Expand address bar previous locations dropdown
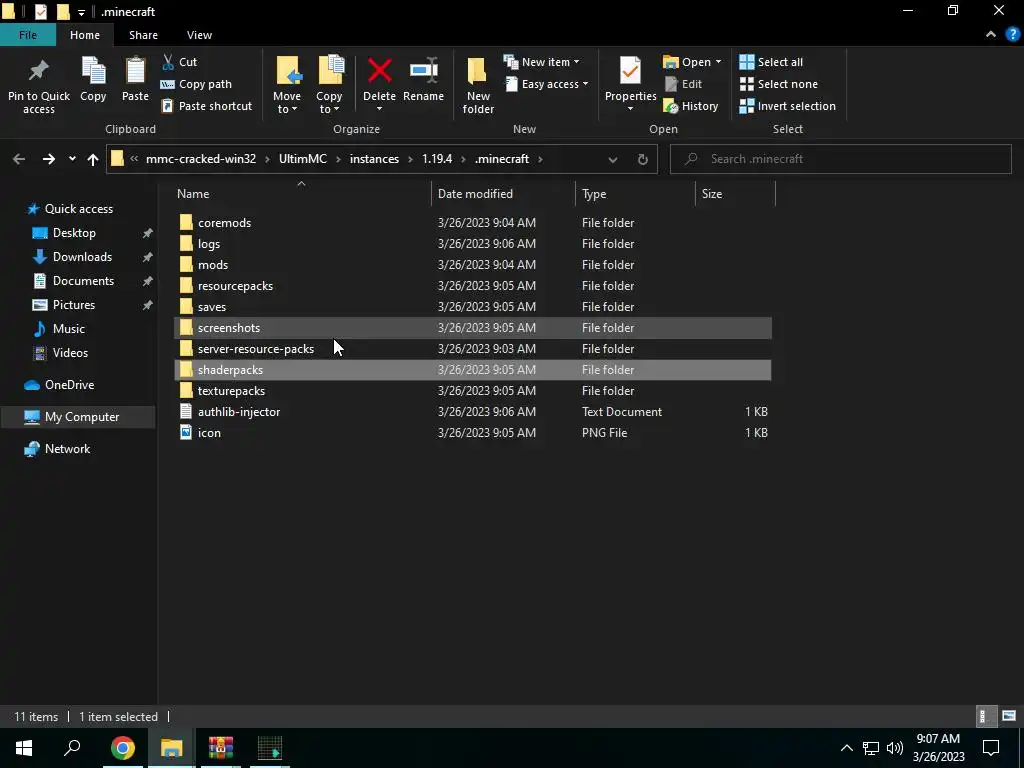Image resolution: width=1024 pixels, height=768 pixels. tap(613, 159)
